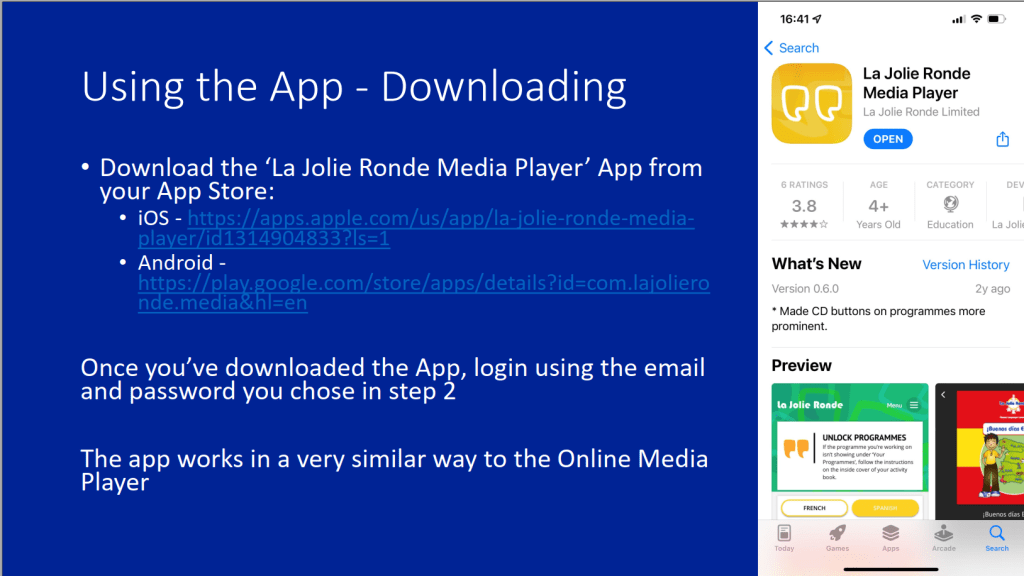Select the FRENCH button in preview

pos(813,508)
